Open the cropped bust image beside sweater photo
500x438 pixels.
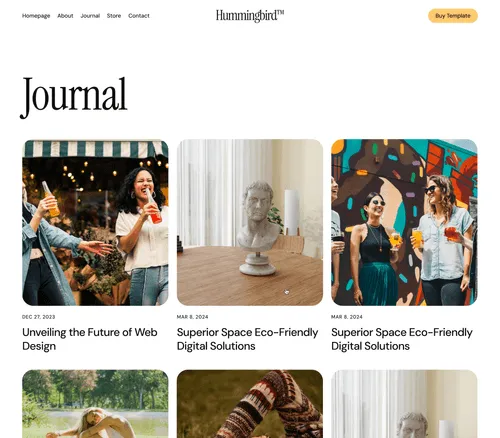pyautogui.click(x=404, y=404)
